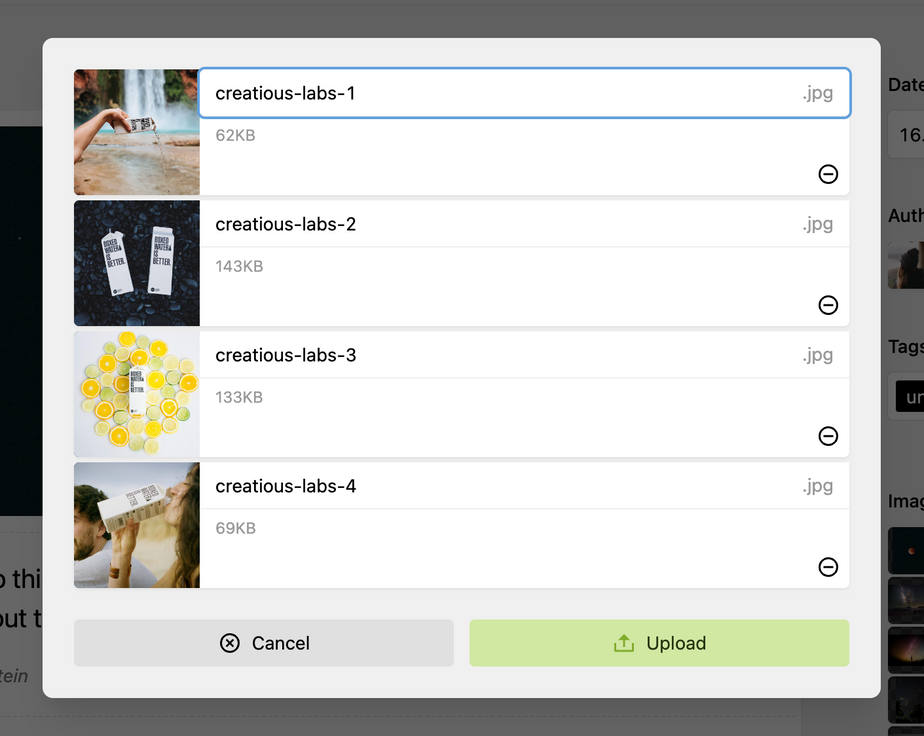Focus the creatious-labs-4 filename field

pyautogui.click(x=500, y=486)
